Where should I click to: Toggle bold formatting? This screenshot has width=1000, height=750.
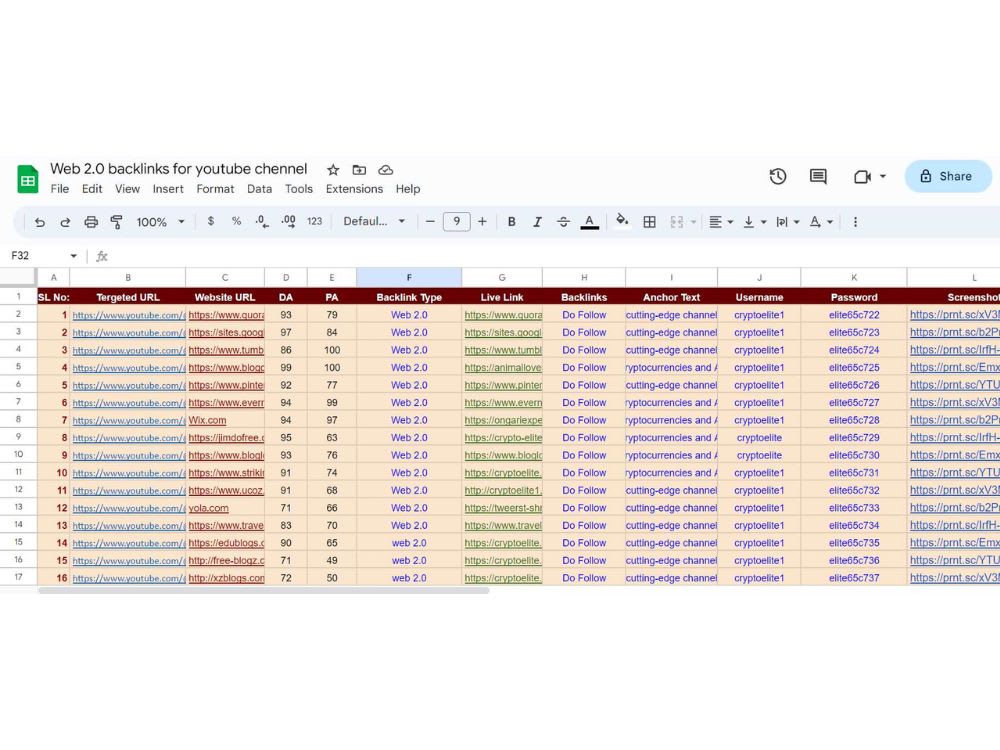[x=511, y=221]
